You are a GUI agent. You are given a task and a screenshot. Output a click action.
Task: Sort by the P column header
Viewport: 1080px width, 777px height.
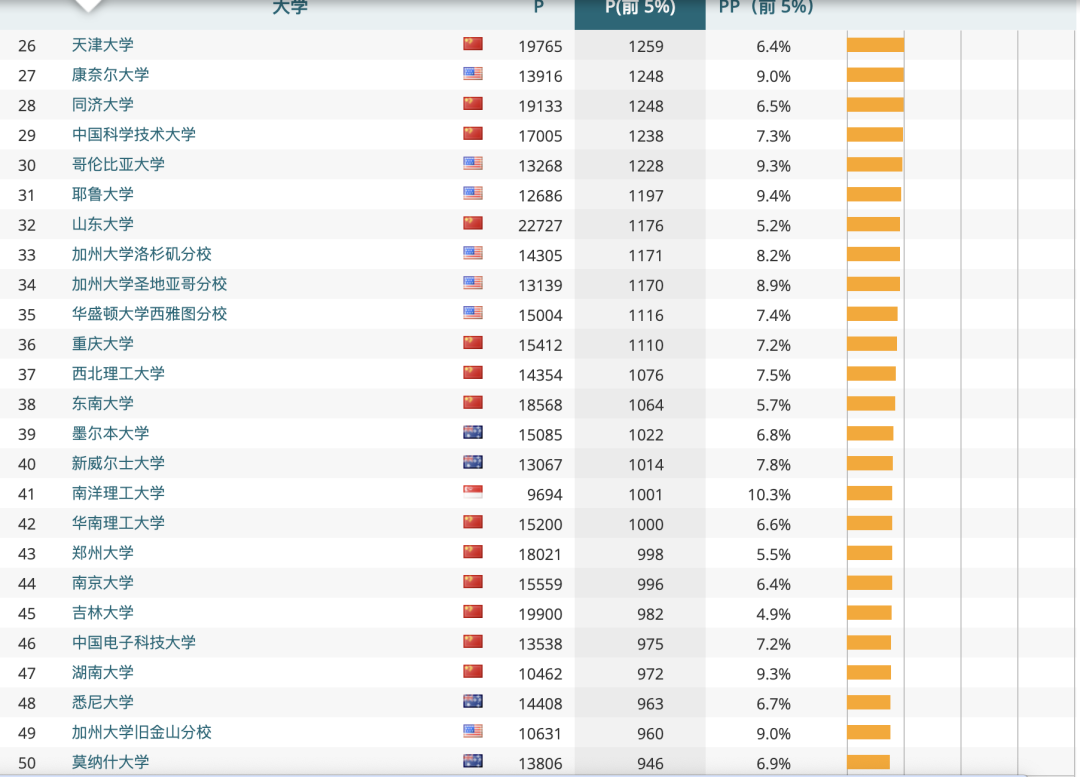coord(539,8)
